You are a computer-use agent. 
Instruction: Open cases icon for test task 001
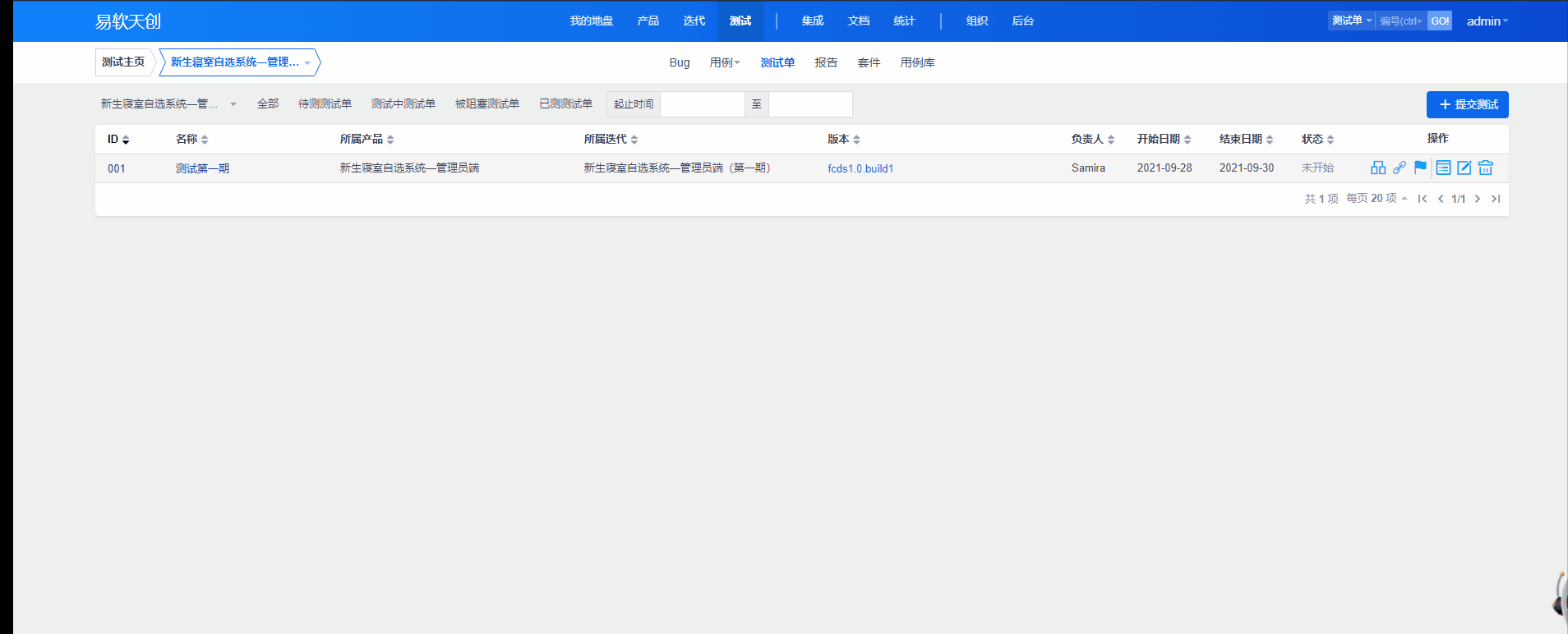1378,168
